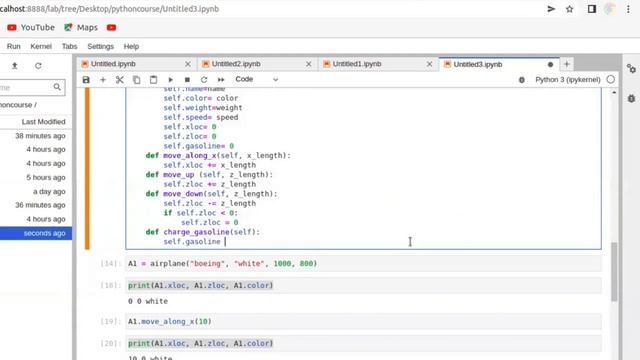Click the print cell numbered 18

pyautogui.click(x=363, y=285)
